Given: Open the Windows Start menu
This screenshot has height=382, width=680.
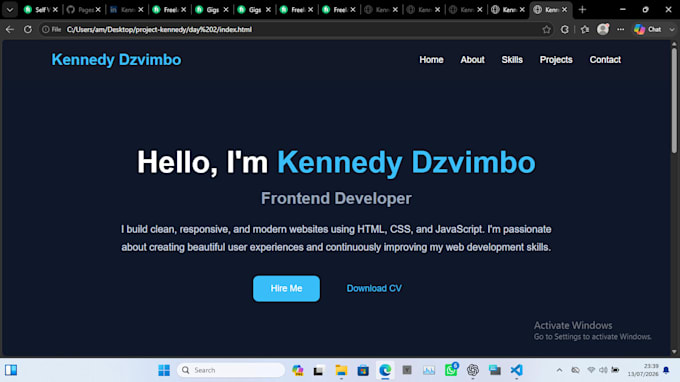Looking at the screenshot, I should [164, 370].
